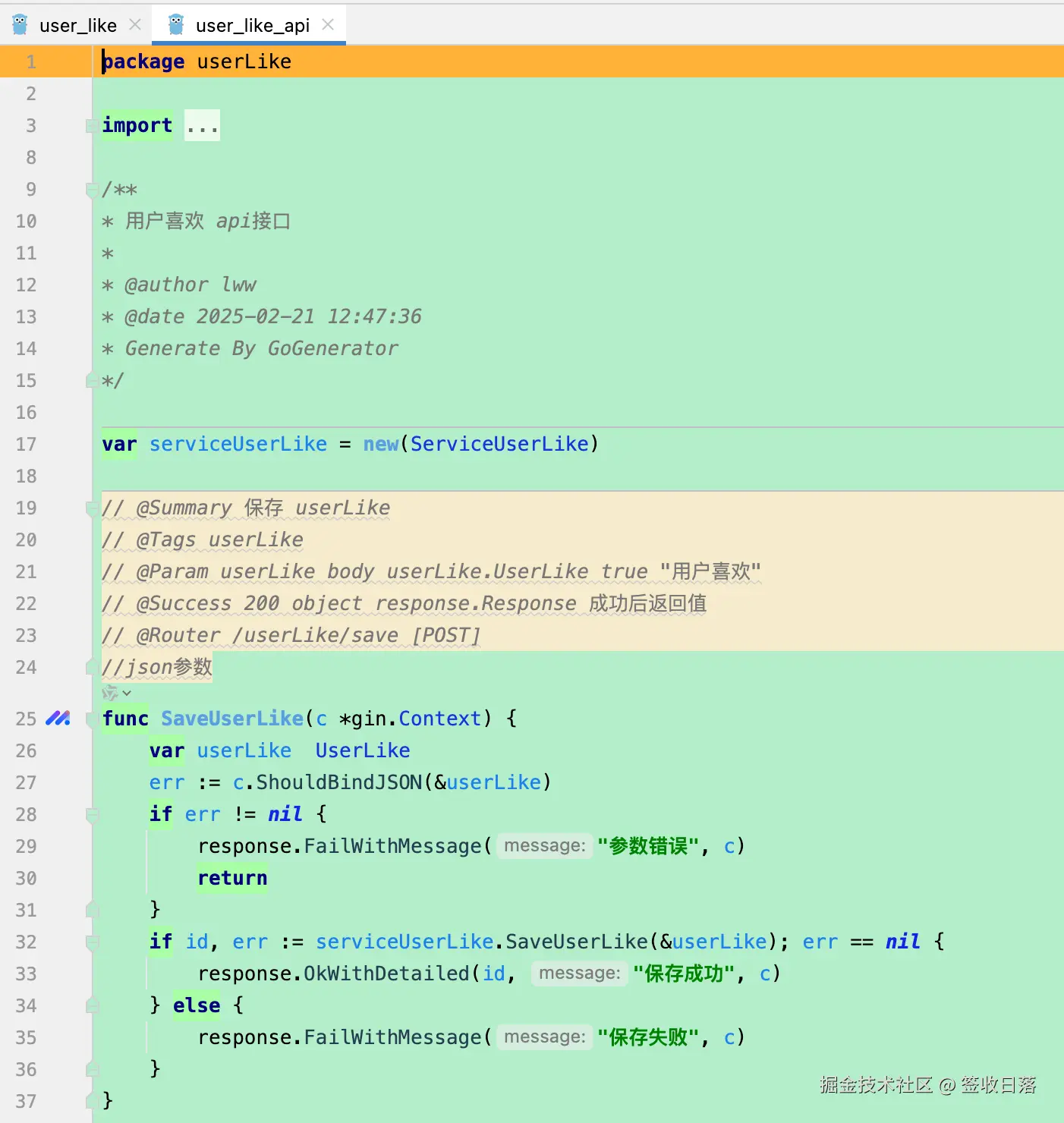Click line number 25 in the gutter
The image size is (1064, 1123).
(x=25, y=718)
